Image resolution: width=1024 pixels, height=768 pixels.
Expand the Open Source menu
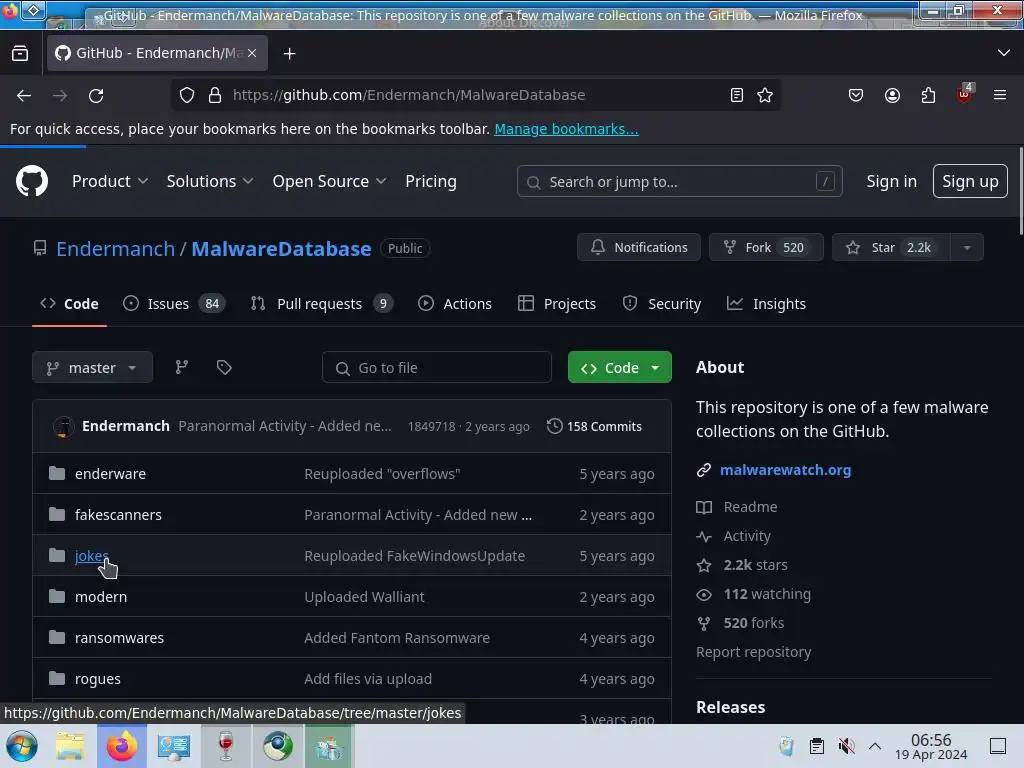329,181
